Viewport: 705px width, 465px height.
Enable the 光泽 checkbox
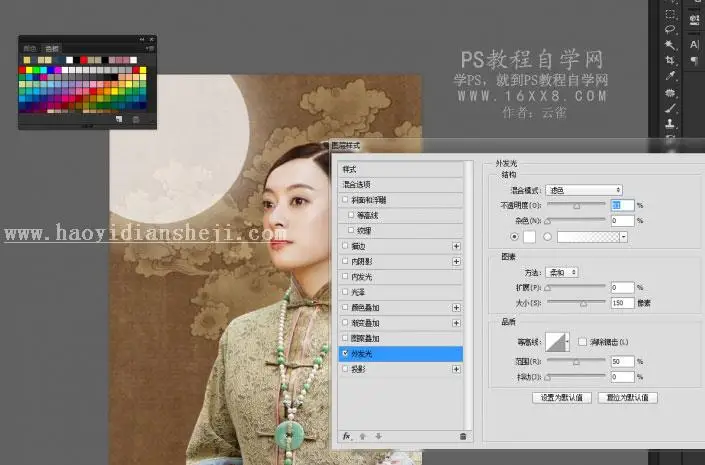(x=345, y=292)
